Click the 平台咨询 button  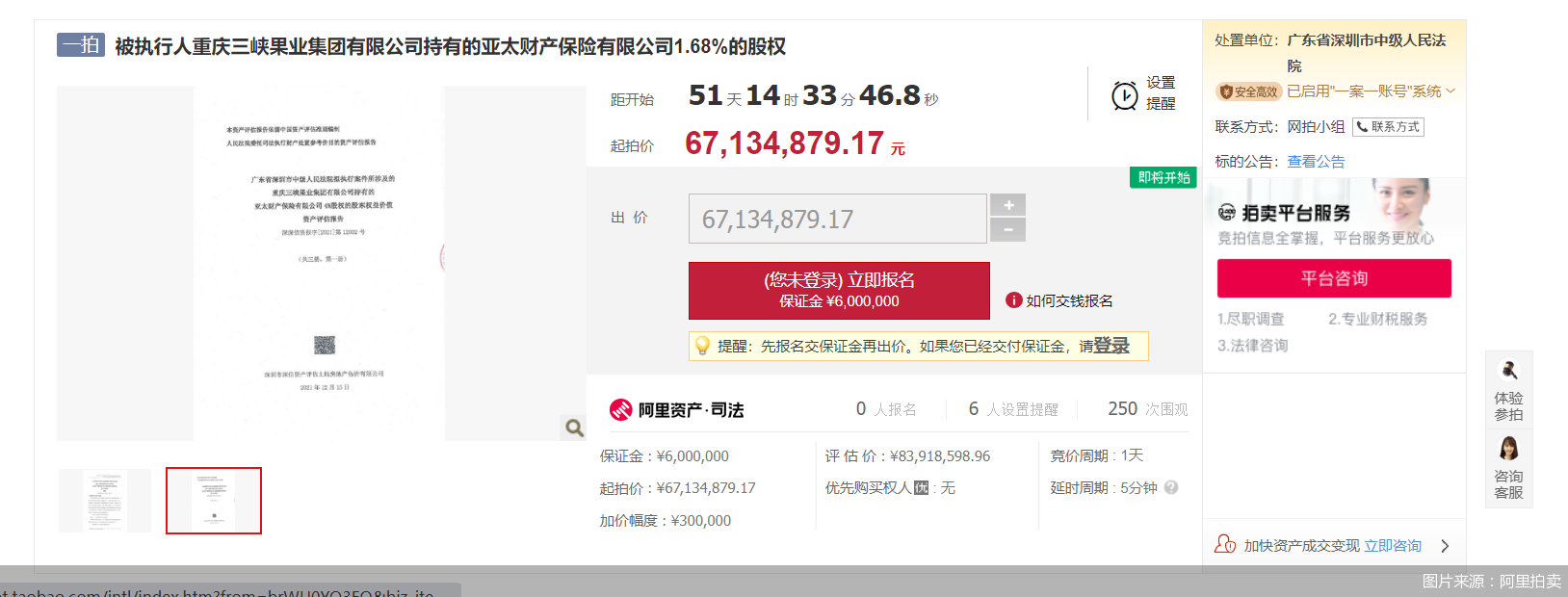(1334, 278)
